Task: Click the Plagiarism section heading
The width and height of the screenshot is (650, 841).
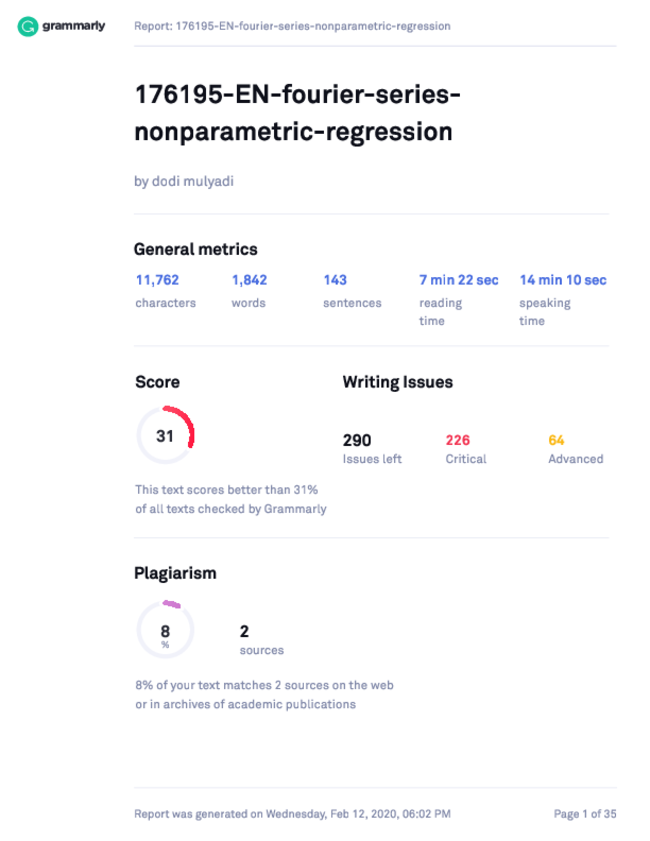Action: 175,573
